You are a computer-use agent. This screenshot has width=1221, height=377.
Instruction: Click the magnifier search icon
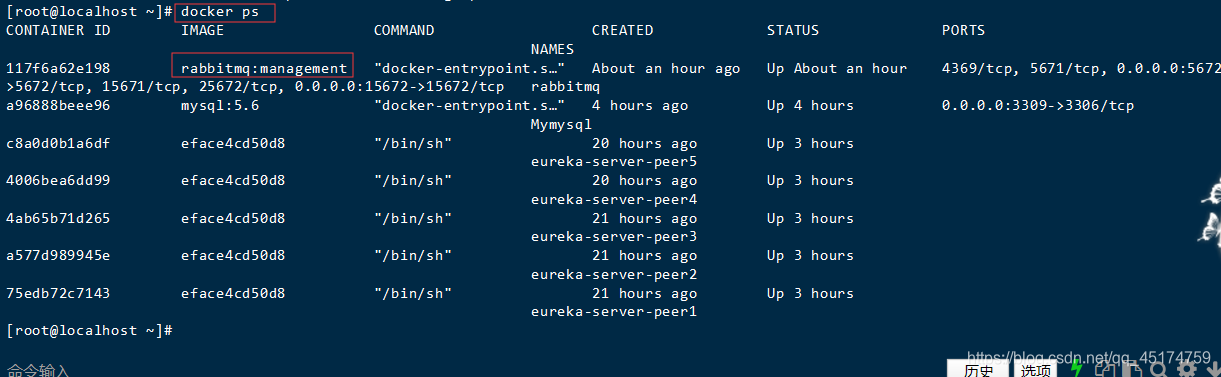pos(1159,369)
